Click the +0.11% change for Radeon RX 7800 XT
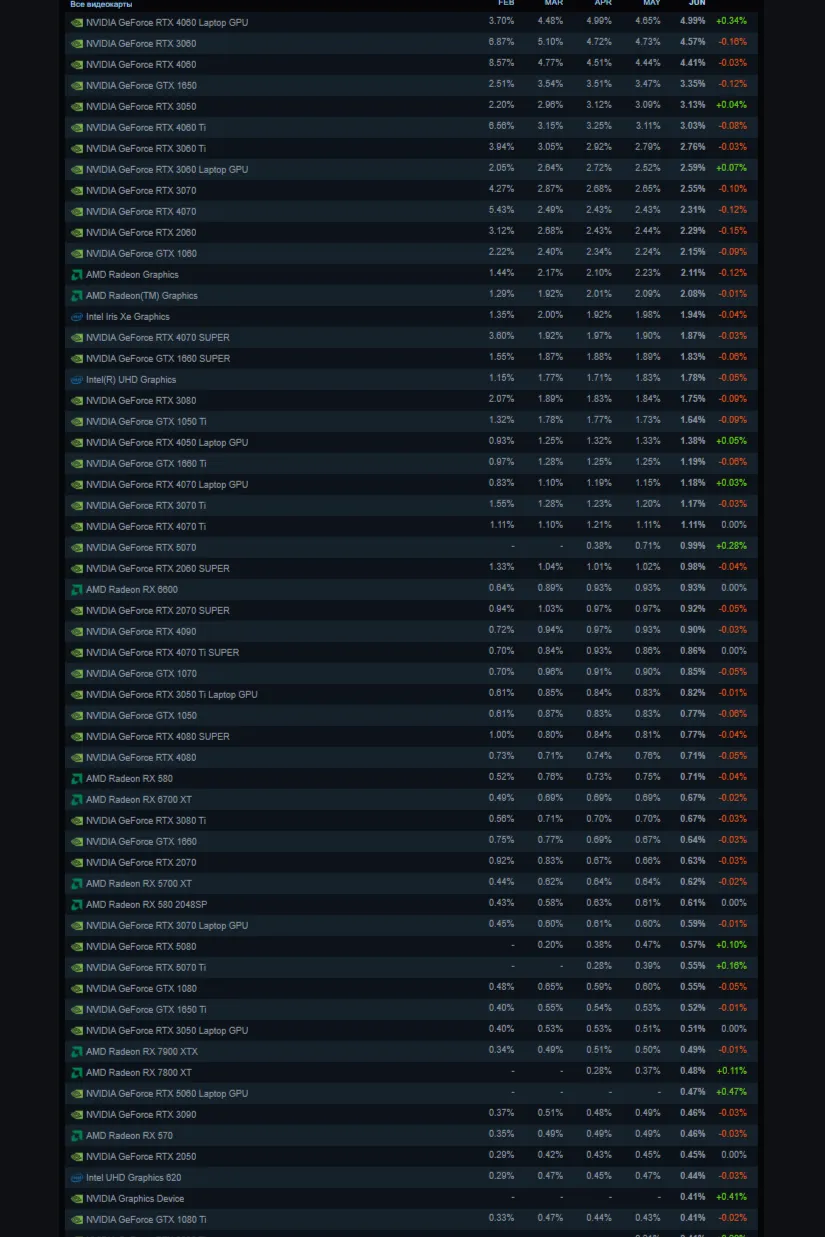 731,1071
